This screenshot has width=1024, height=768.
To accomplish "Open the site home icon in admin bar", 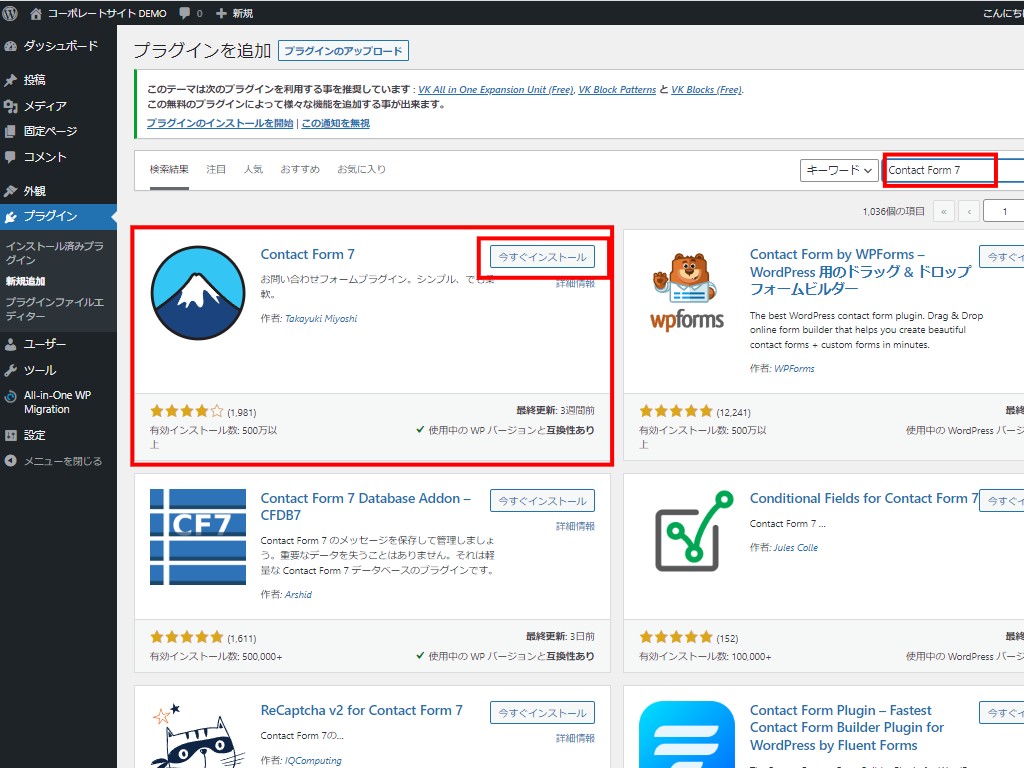I will click(36, 14).
